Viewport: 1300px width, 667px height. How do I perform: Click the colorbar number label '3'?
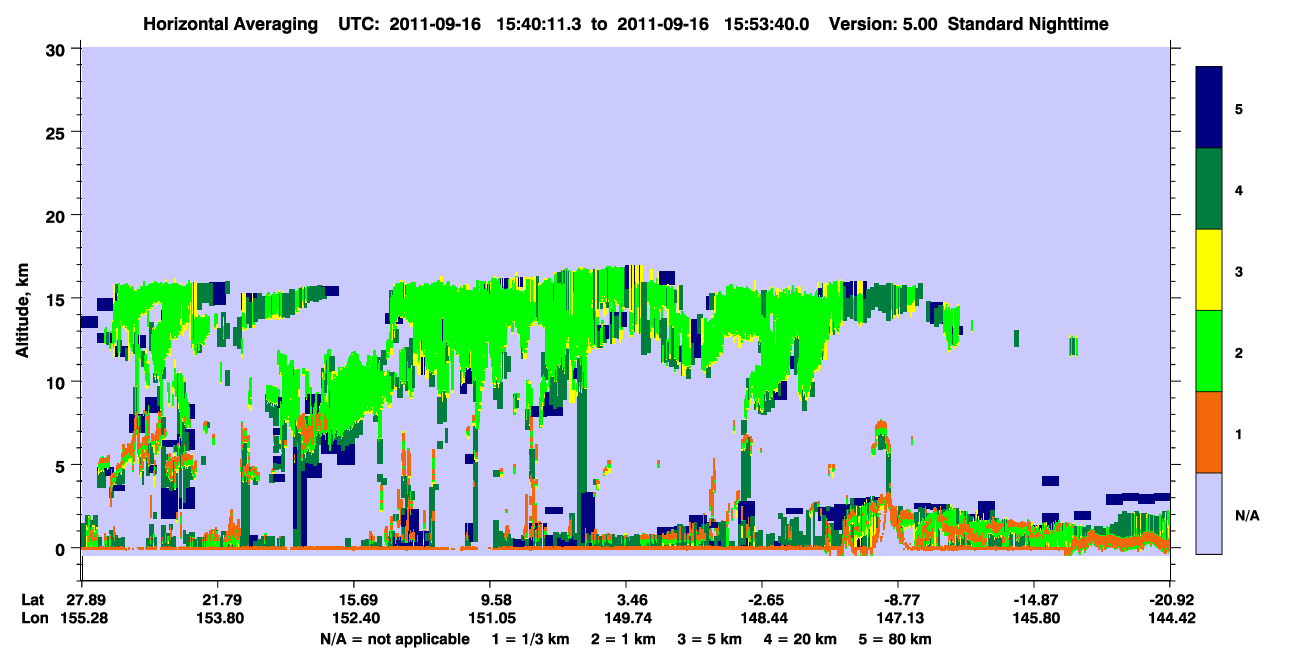click(1238, 271)
